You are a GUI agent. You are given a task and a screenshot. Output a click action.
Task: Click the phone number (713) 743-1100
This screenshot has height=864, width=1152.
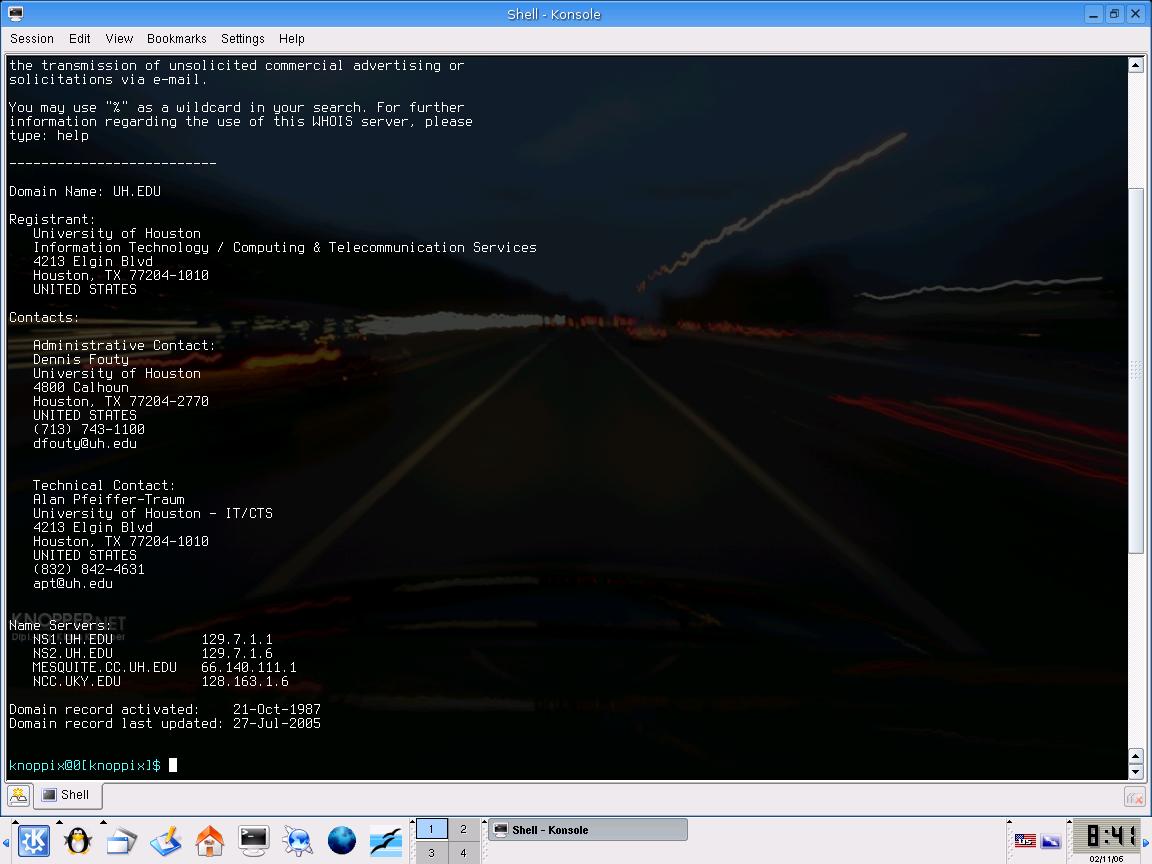point(89,429)
